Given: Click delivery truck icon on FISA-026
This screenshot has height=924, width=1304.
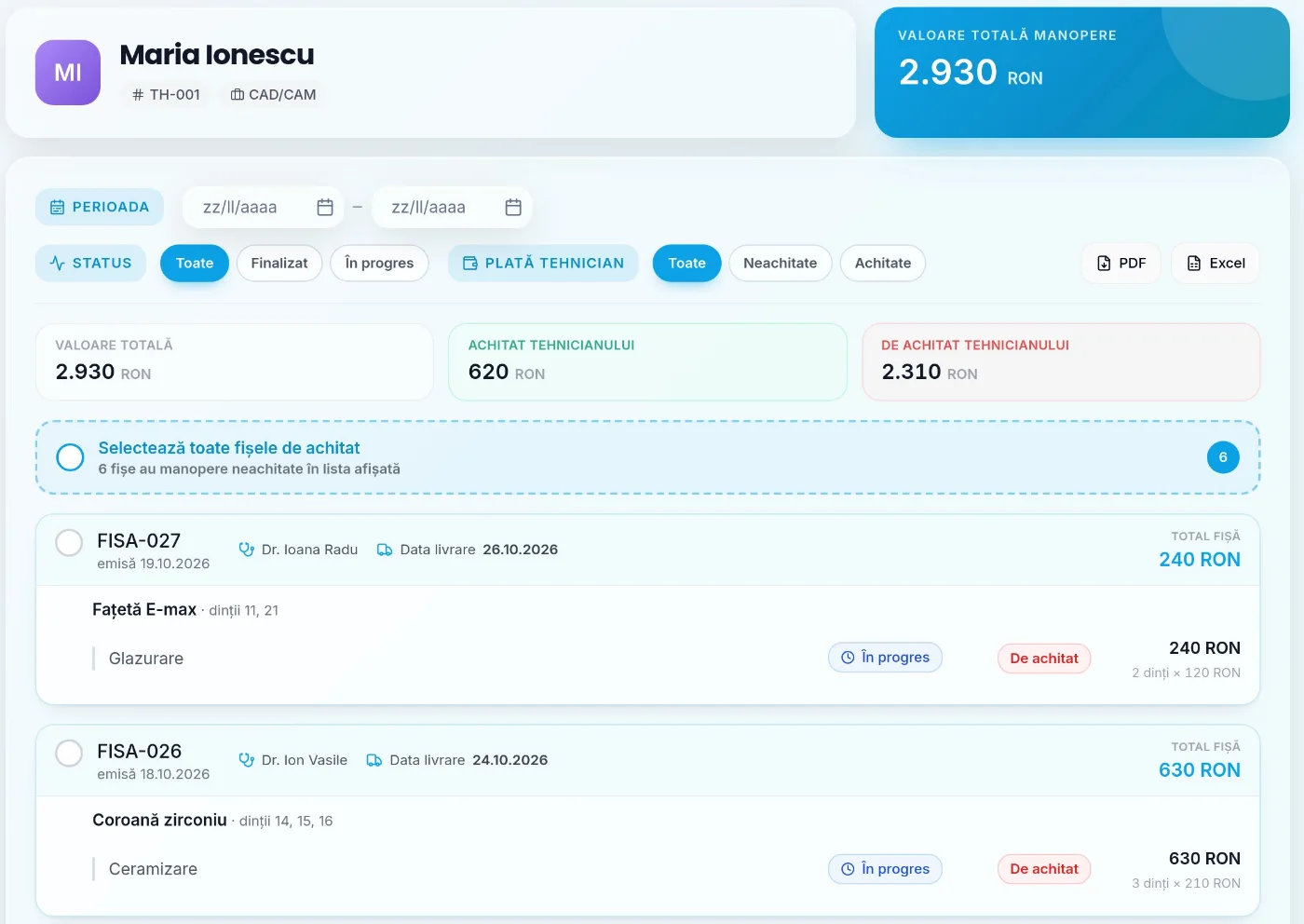Looking at the screenshot, I should point(374,760).
